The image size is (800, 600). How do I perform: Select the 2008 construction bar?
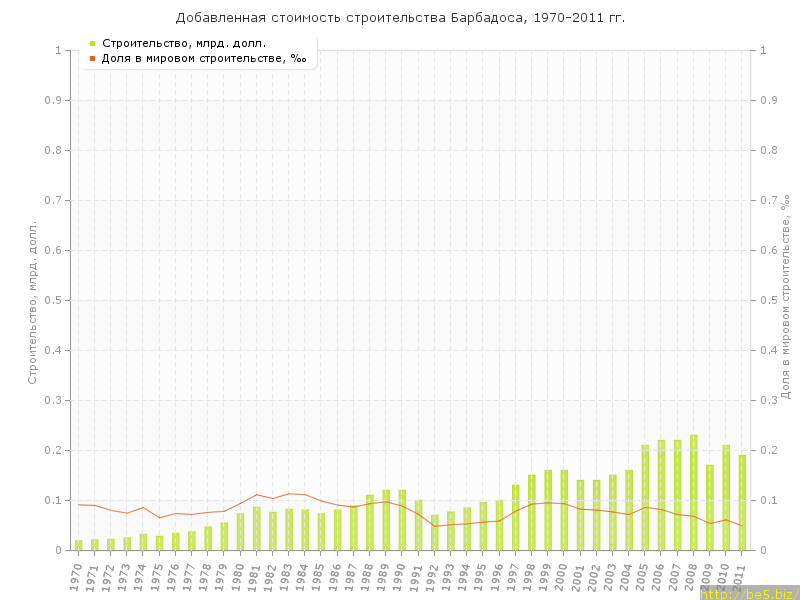pyautogui.click(x=694, y=492)
